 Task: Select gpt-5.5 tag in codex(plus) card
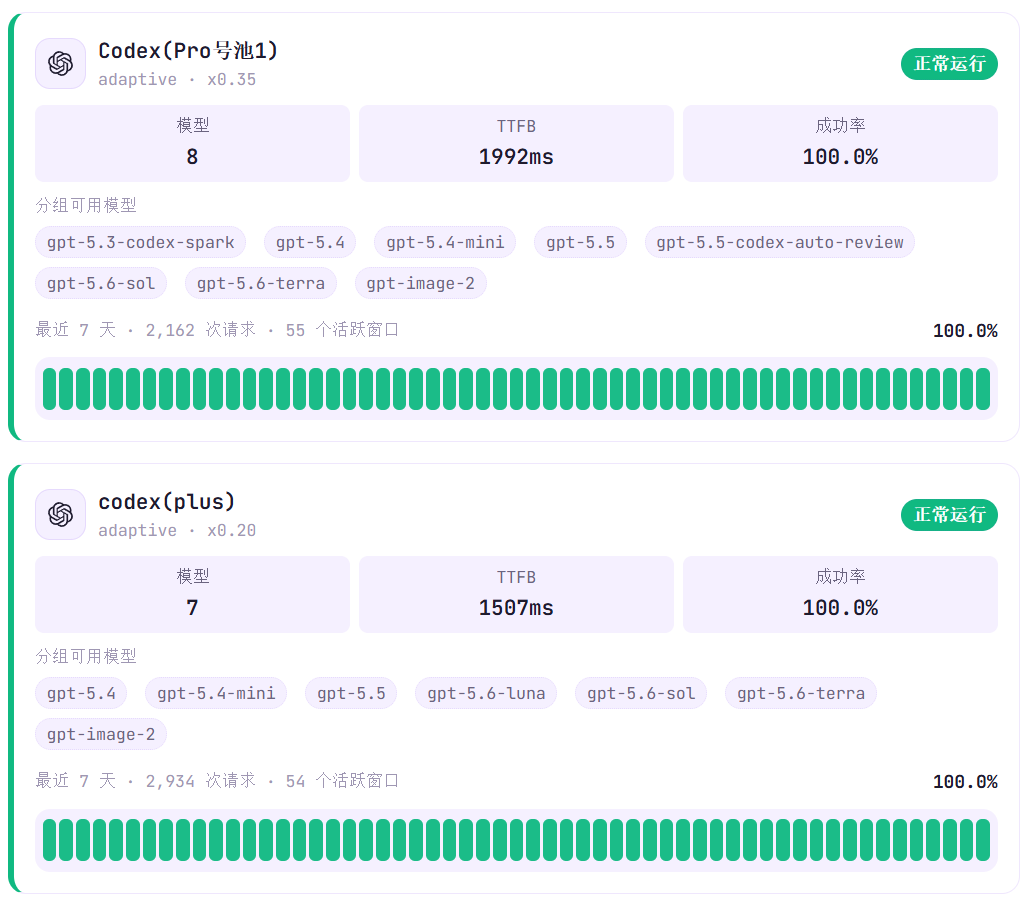[x=351, y=693]
